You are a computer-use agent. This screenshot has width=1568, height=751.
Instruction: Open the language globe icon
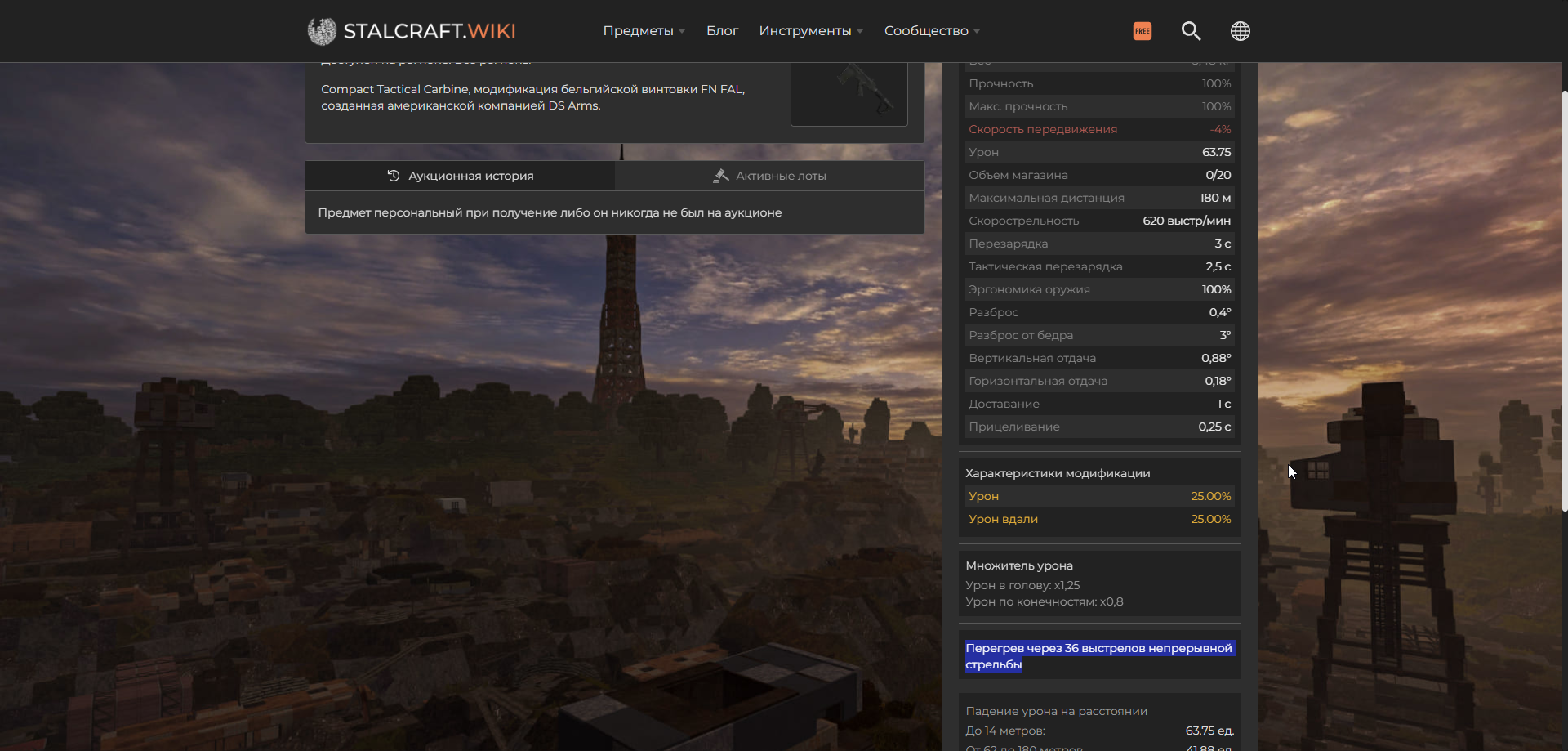(1241, 31)
